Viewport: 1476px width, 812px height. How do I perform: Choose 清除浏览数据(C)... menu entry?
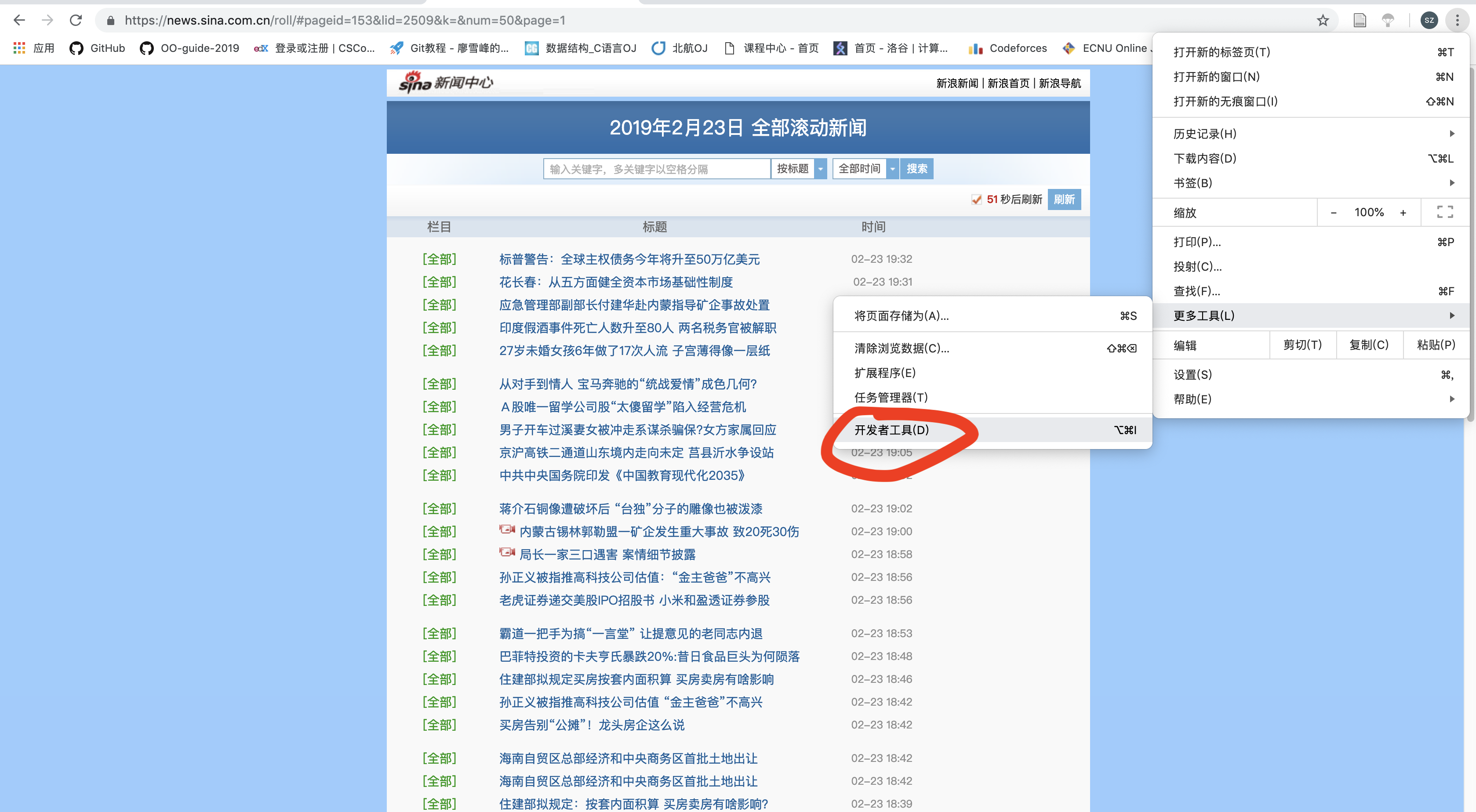(x=902, y=348)
